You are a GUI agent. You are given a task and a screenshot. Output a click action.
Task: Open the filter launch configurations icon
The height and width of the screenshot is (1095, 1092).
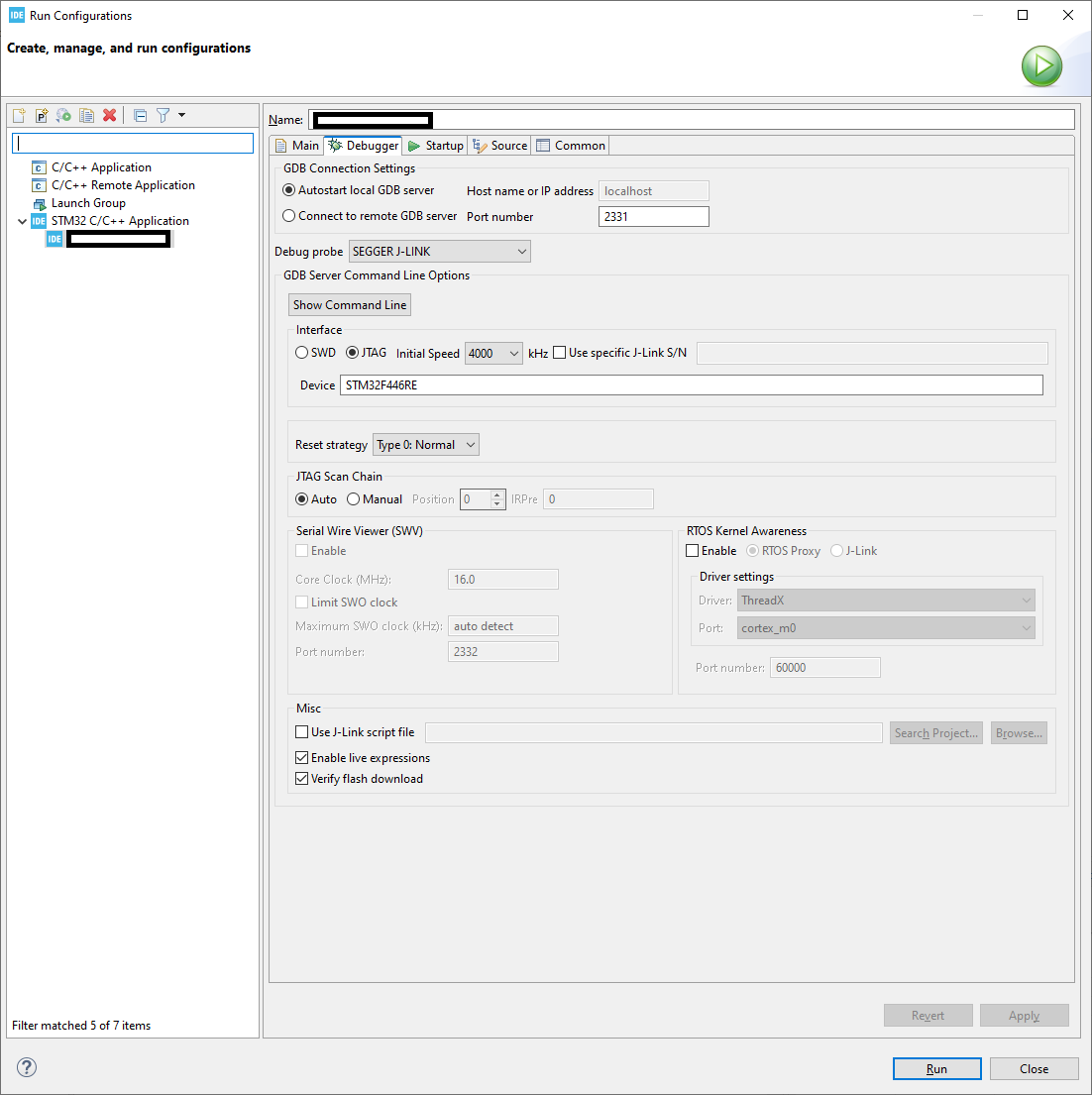[162, 115]
